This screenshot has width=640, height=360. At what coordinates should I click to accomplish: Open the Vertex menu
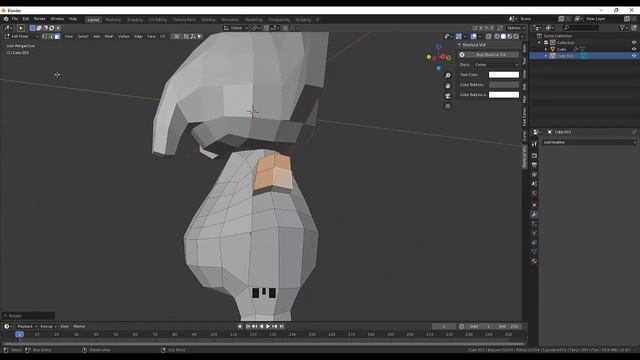124,36
